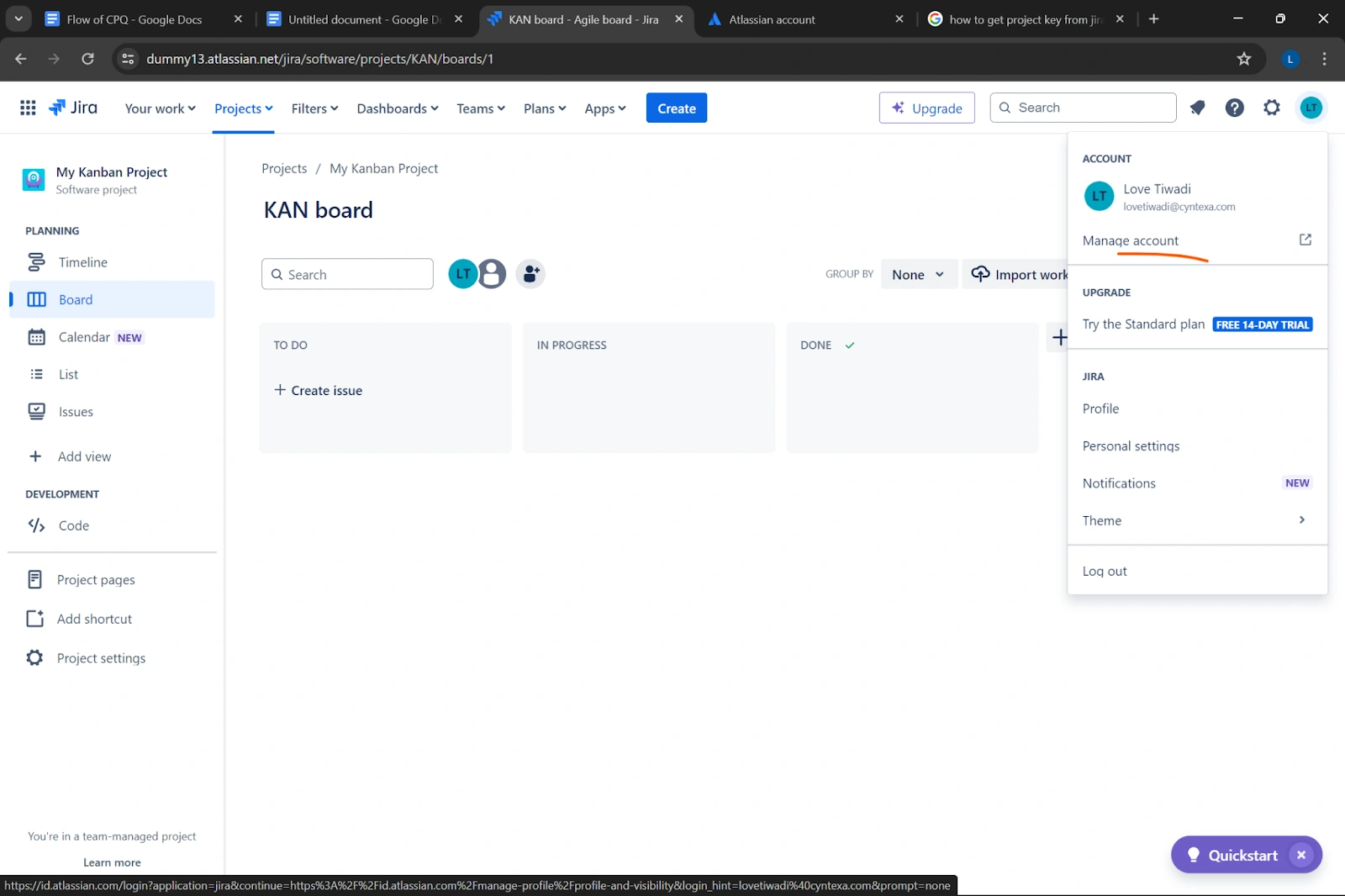Open the GROUP BY None dropdown
Viewport: 1345px width, 896px height.
coord(918,274)
